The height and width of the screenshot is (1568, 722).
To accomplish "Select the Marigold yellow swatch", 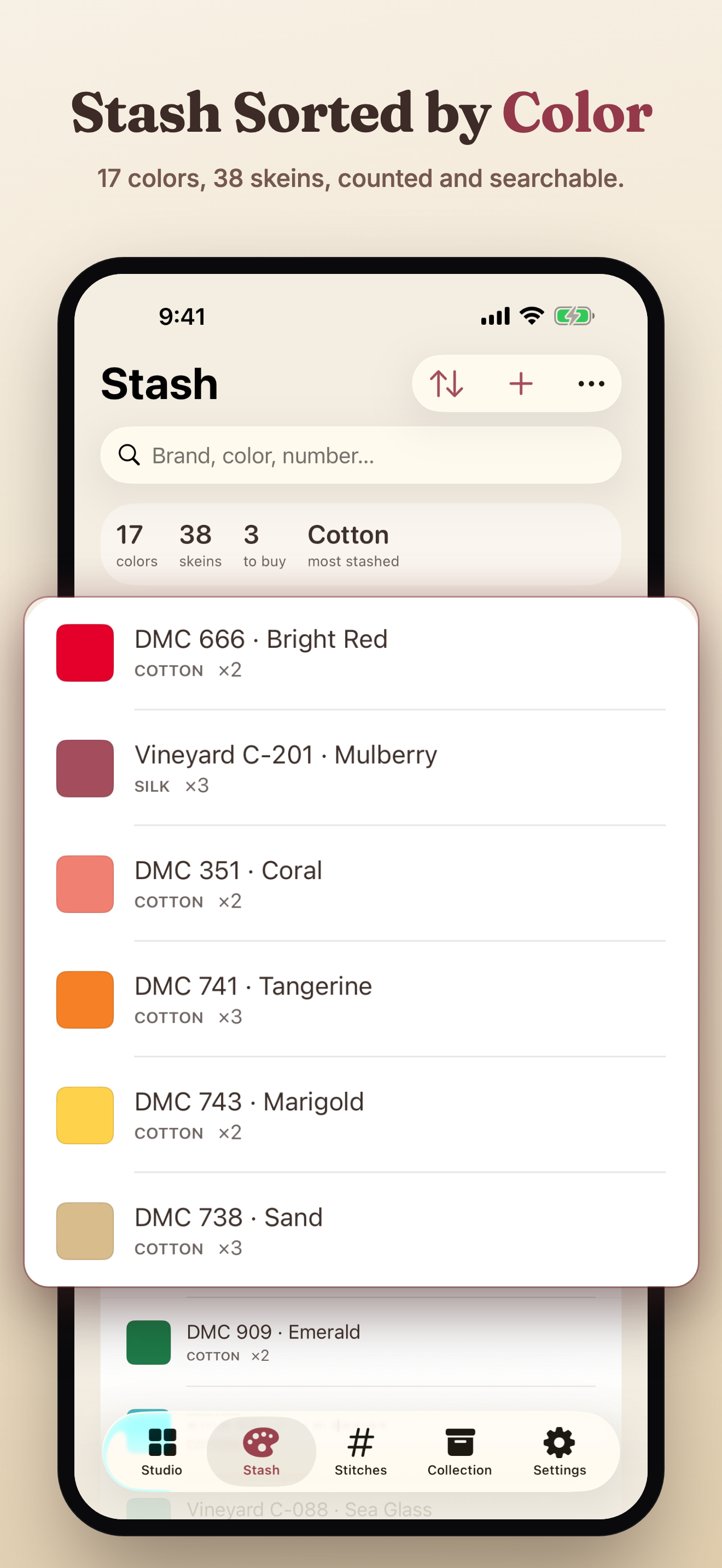I will coord(85,1115).
